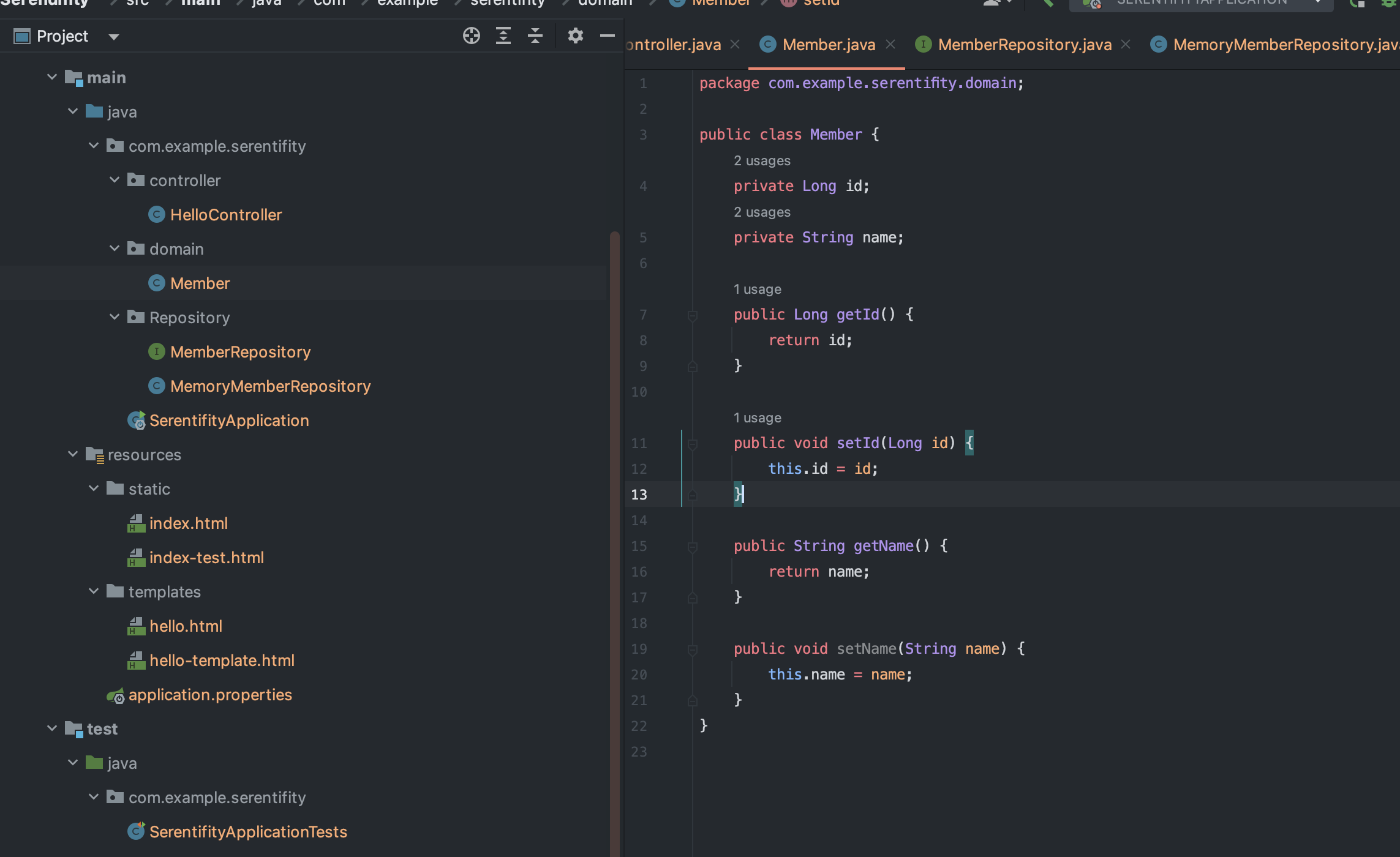1400x857 pixels.
Task: Click the SerentifityApplication run-class icon
Action: (136, 421)
